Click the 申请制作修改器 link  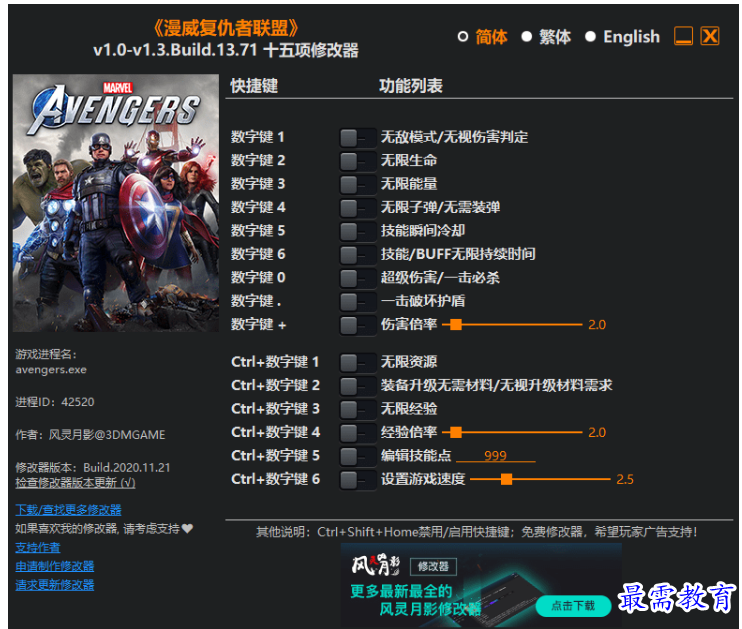click(x=54, y=566)
